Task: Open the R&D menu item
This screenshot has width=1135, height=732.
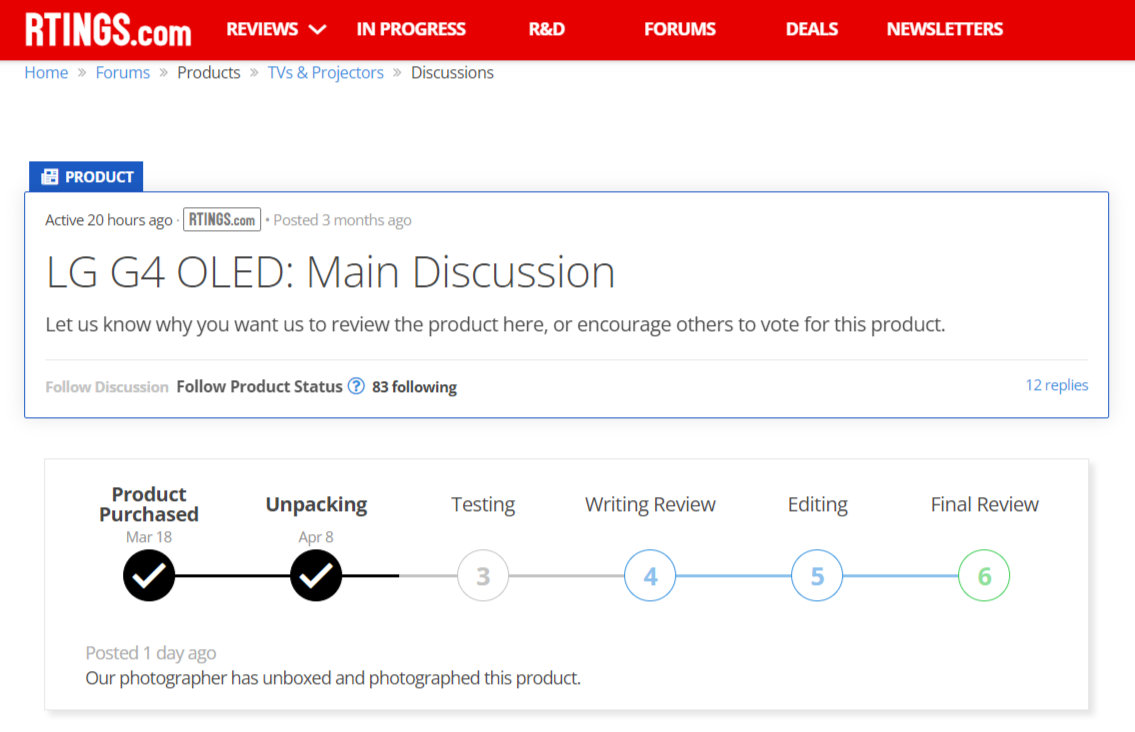Action: point(546,29)
